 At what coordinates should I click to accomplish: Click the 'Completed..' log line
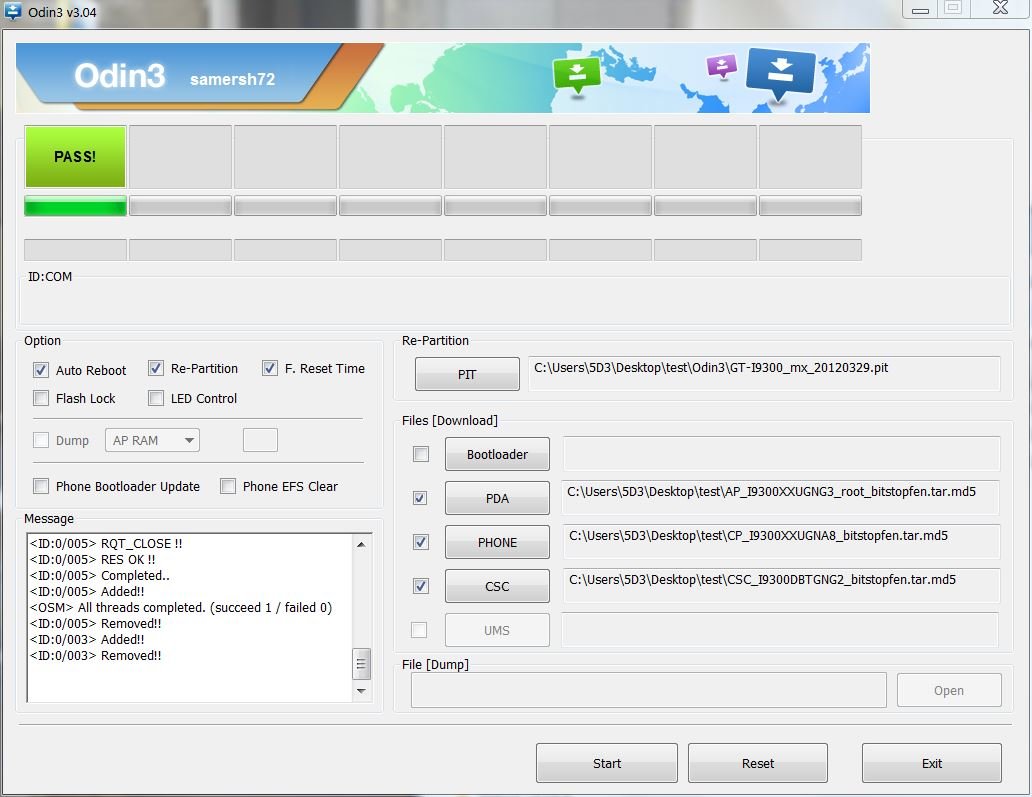tap(99, 575)
